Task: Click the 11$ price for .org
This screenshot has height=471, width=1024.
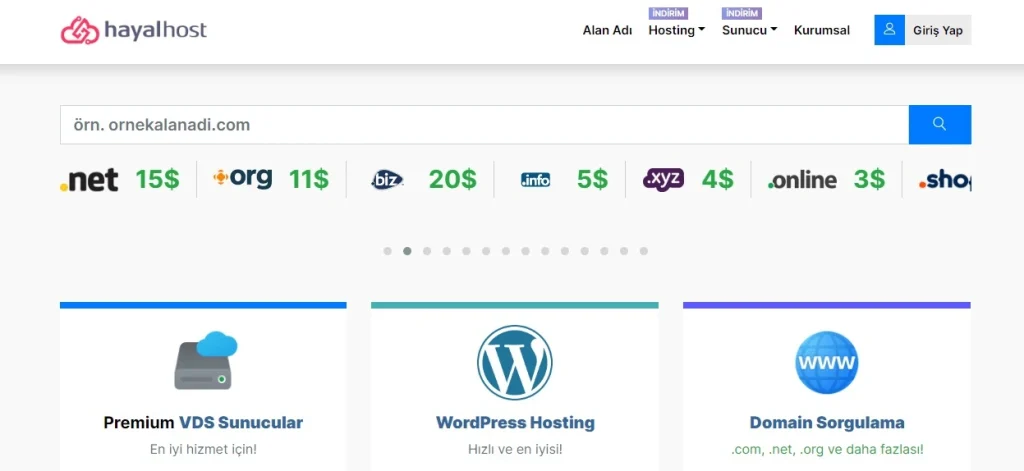Action: tap(309, 179)
